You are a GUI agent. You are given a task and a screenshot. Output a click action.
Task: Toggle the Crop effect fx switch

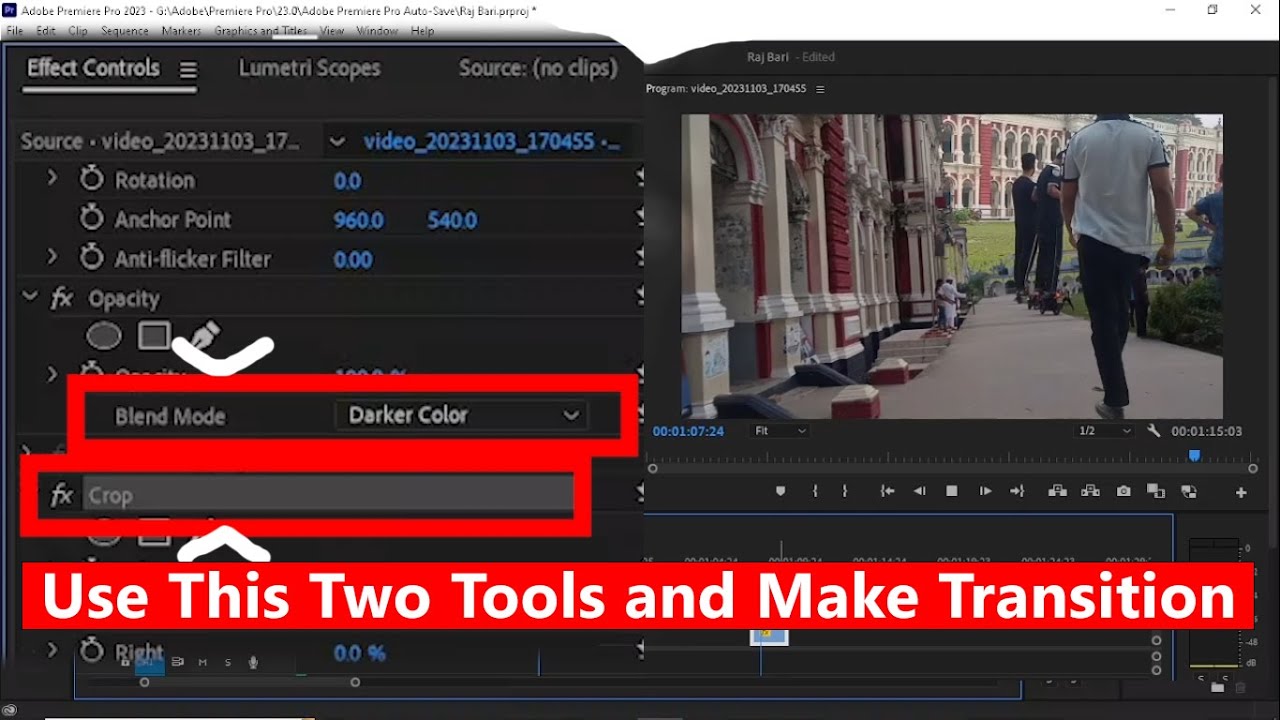(x=62, y=495)
